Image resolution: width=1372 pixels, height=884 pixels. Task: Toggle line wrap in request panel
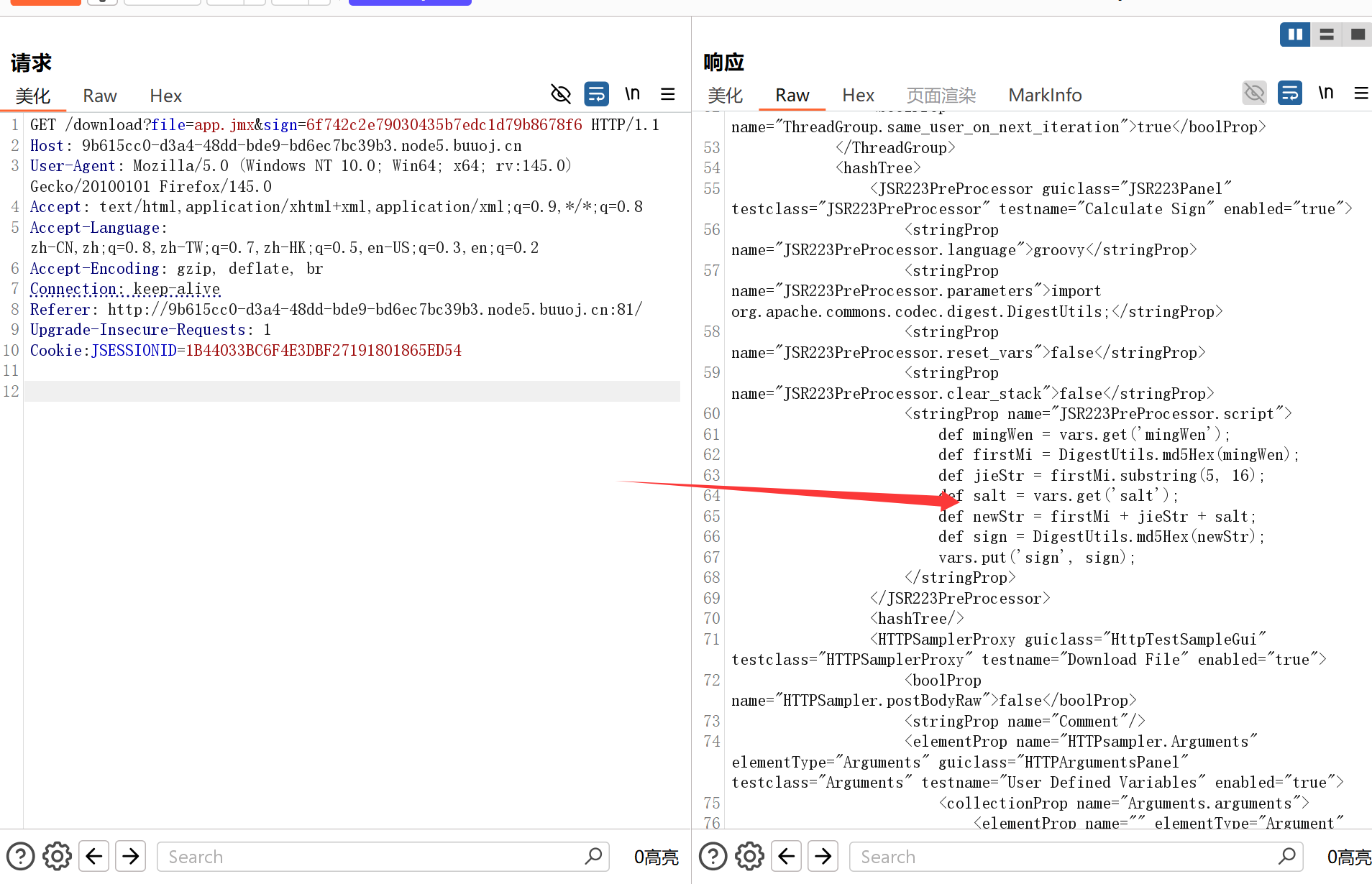pos(596,94)
